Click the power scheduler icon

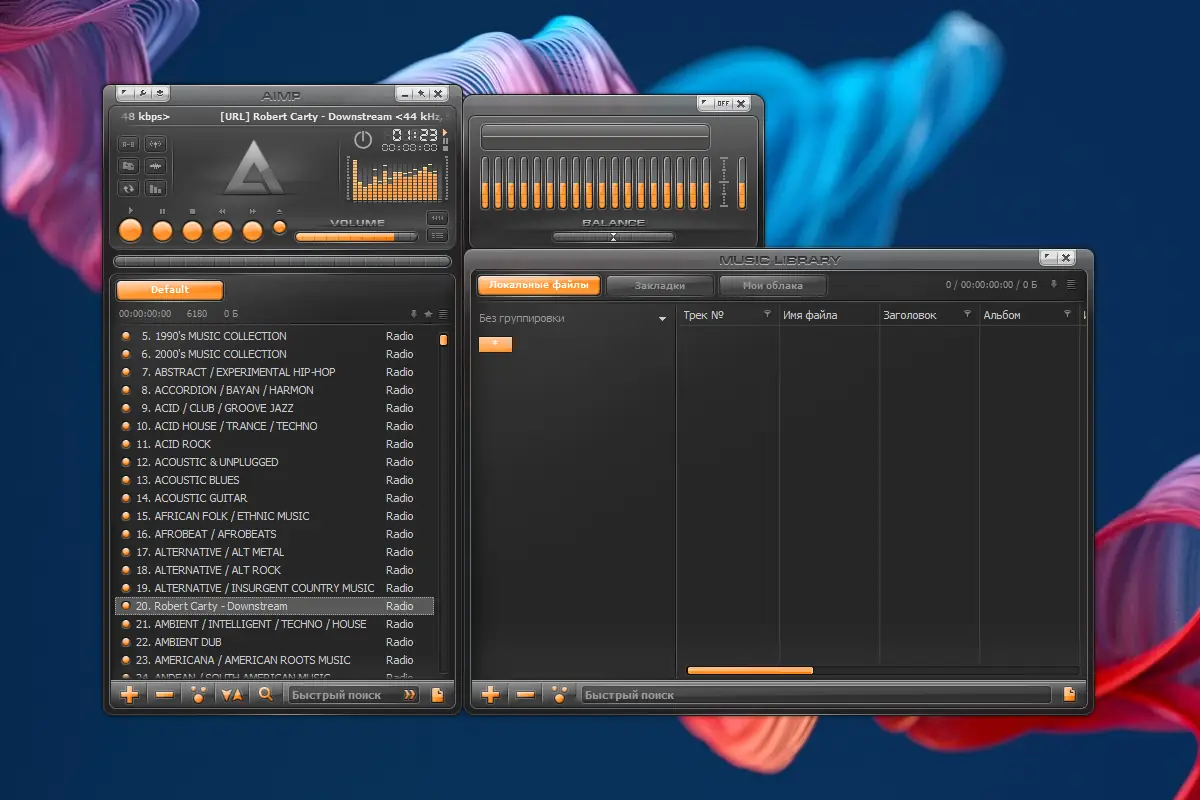click(363, 139)
